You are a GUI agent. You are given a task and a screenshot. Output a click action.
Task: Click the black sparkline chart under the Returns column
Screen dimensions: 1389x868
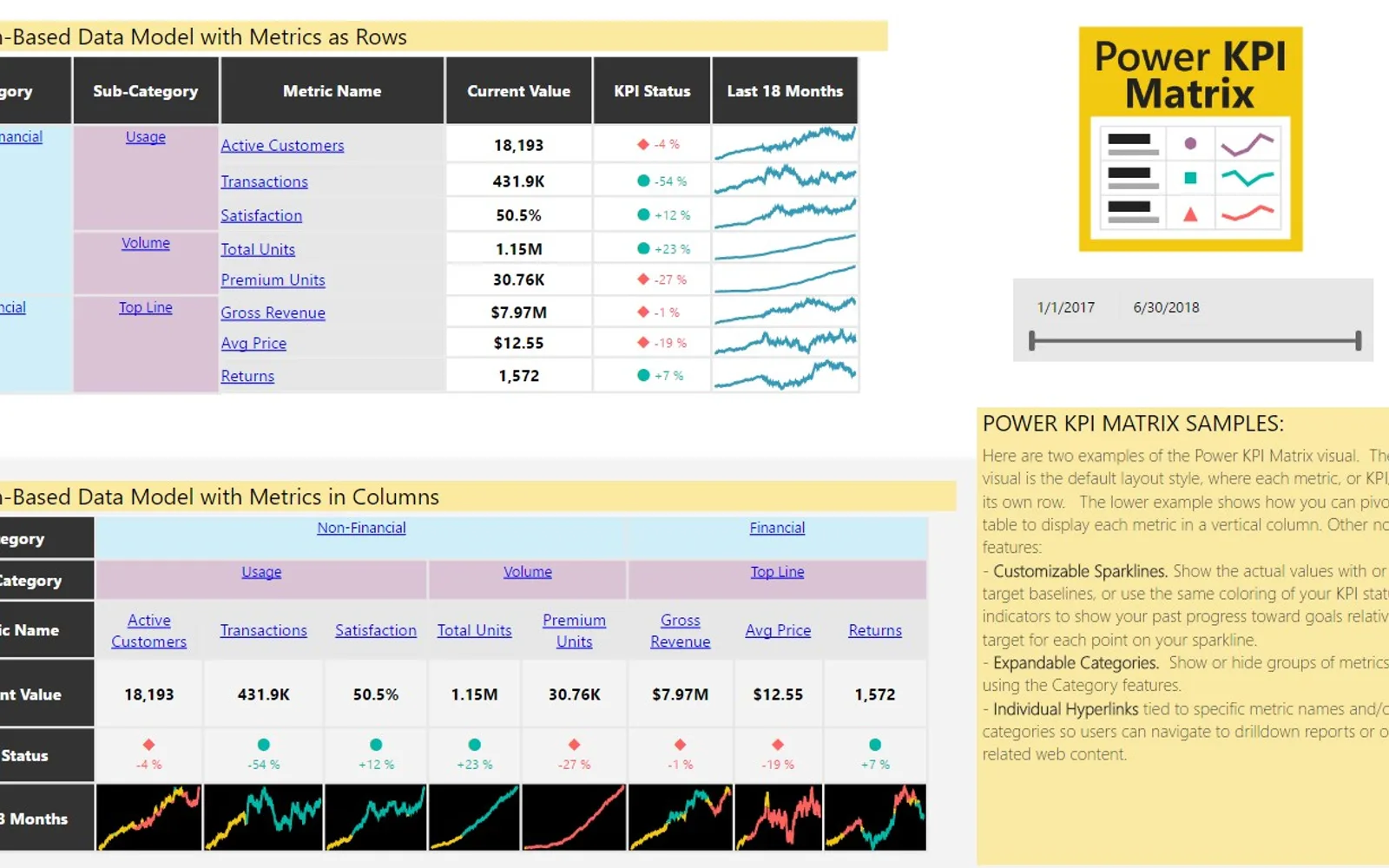pos(875,817)
